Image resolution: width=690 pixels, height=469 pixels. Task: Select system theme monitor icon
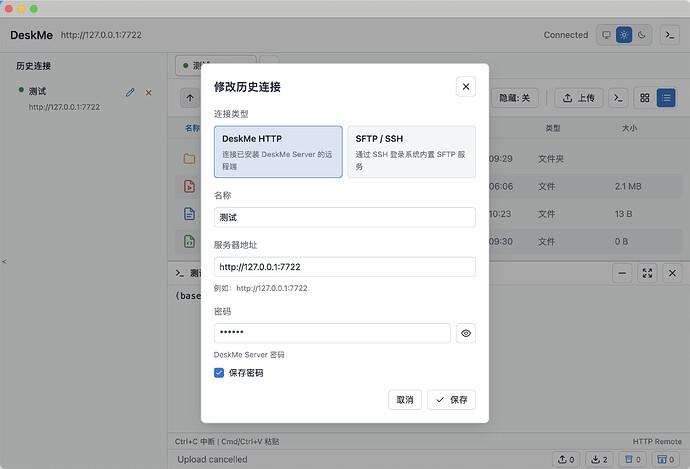click(606, 35)
